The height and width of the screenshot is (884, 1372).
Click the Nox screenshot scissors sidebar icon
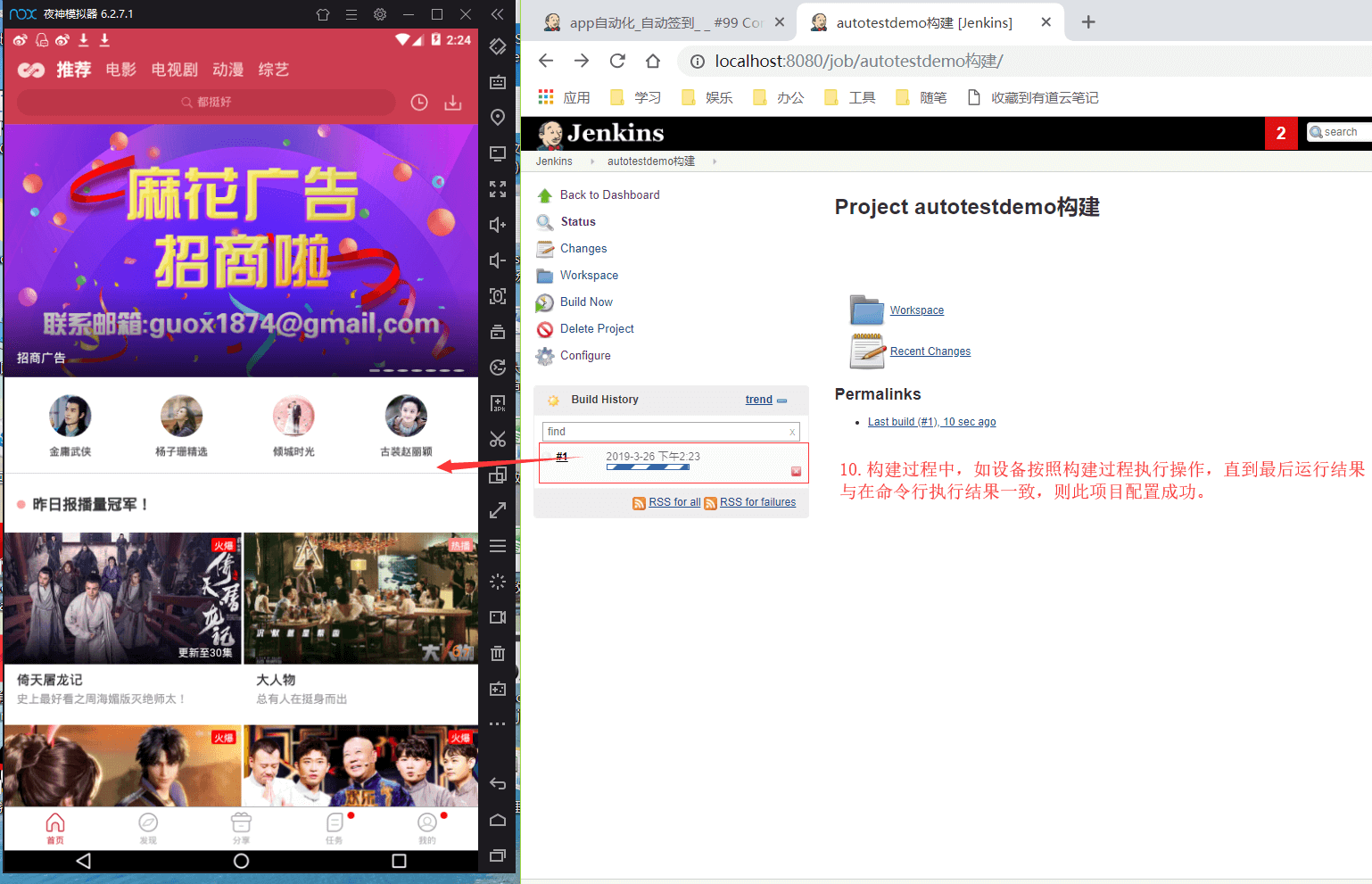pos(498,439)
